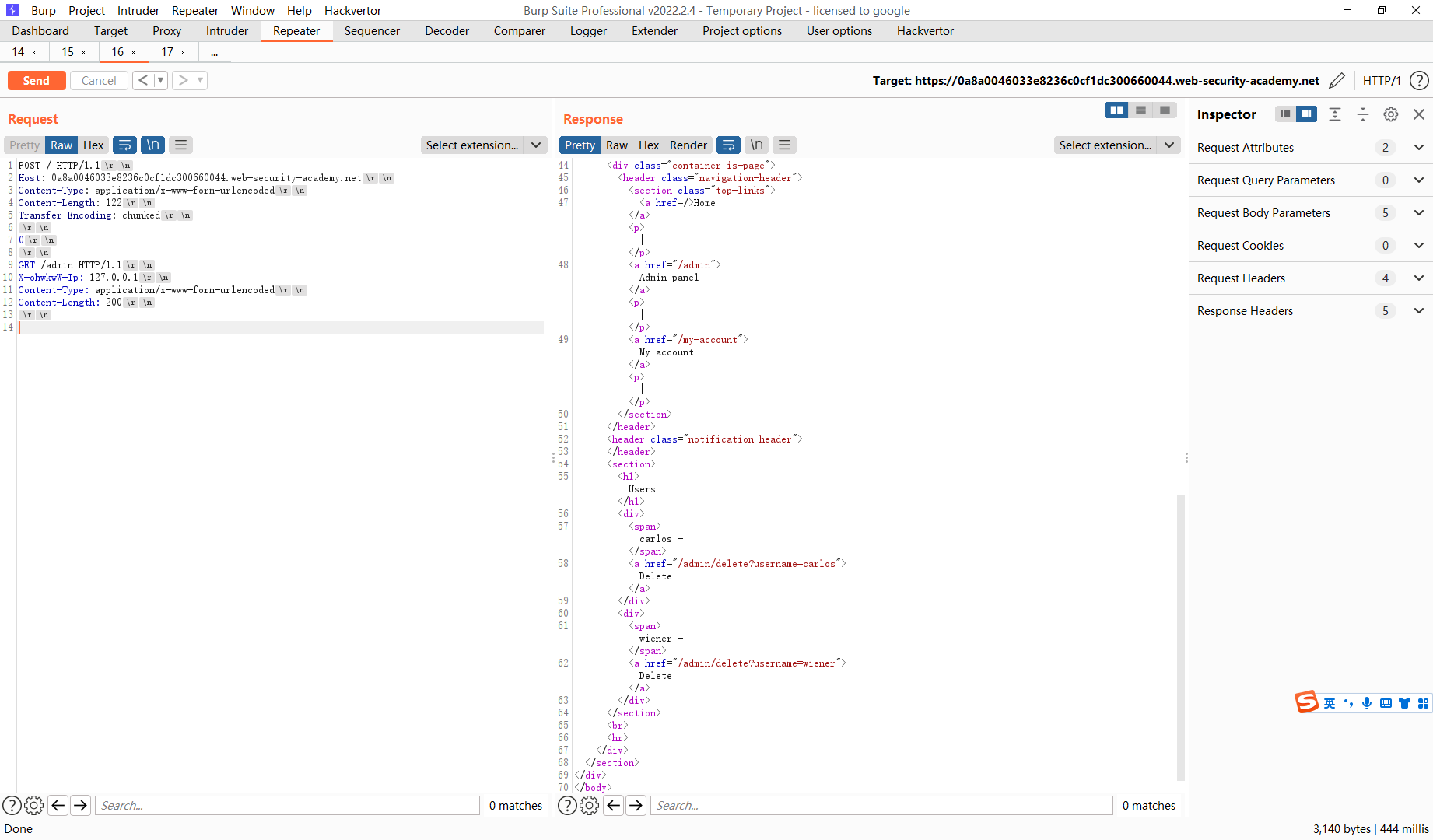Open request Select extension dropdown
This screenshot has width=1433, height=840.
[x=484, y=145]
